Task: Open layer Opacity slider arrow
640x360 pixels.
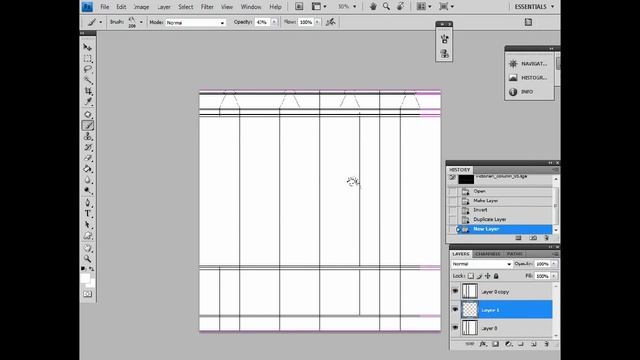Action: click(x=554, y=264)
